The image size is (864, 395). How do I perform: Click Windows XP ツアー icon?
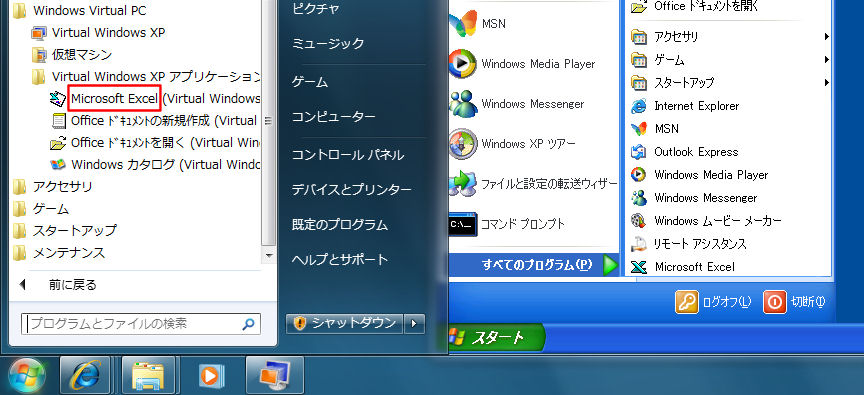point(462,144)
